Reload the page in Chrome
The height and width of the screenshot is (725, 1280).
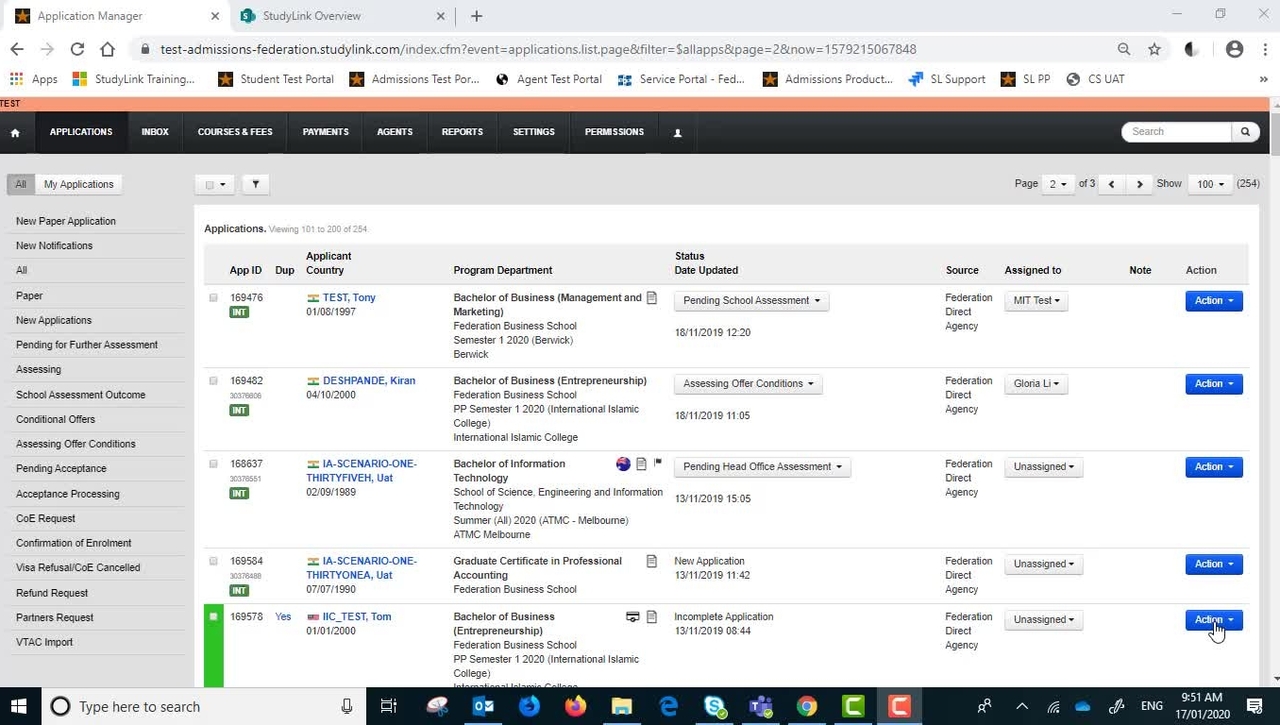click(x=77, y=49)
